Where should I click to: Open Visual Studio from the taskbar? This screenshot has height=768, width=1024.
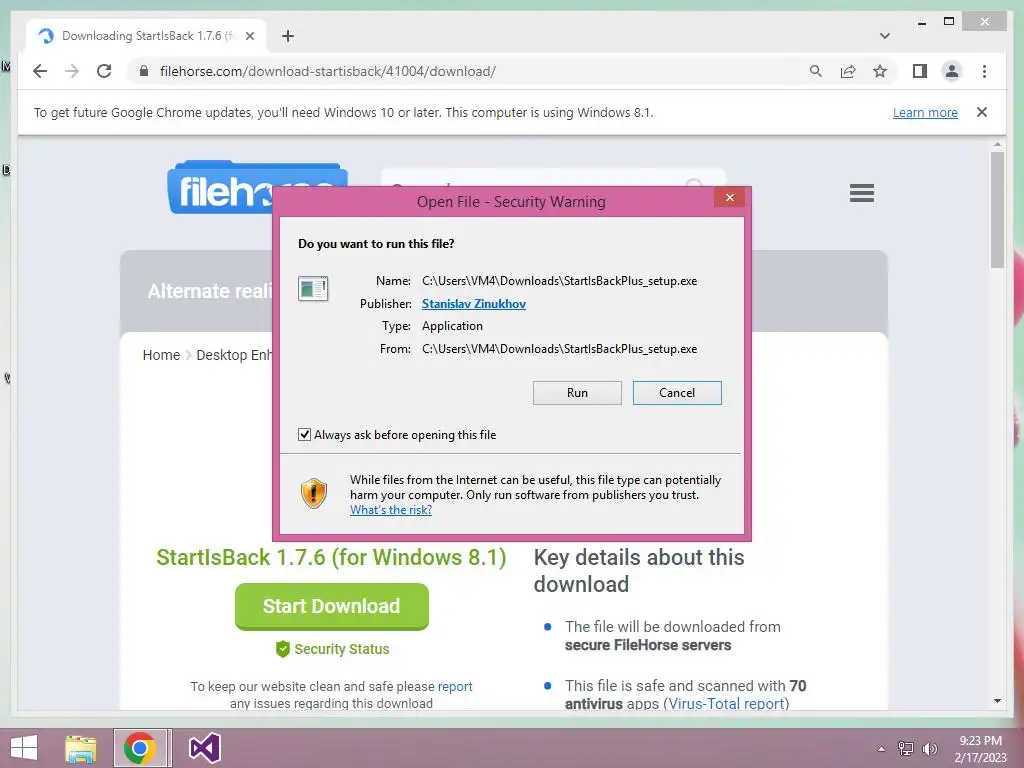(204, 748)
